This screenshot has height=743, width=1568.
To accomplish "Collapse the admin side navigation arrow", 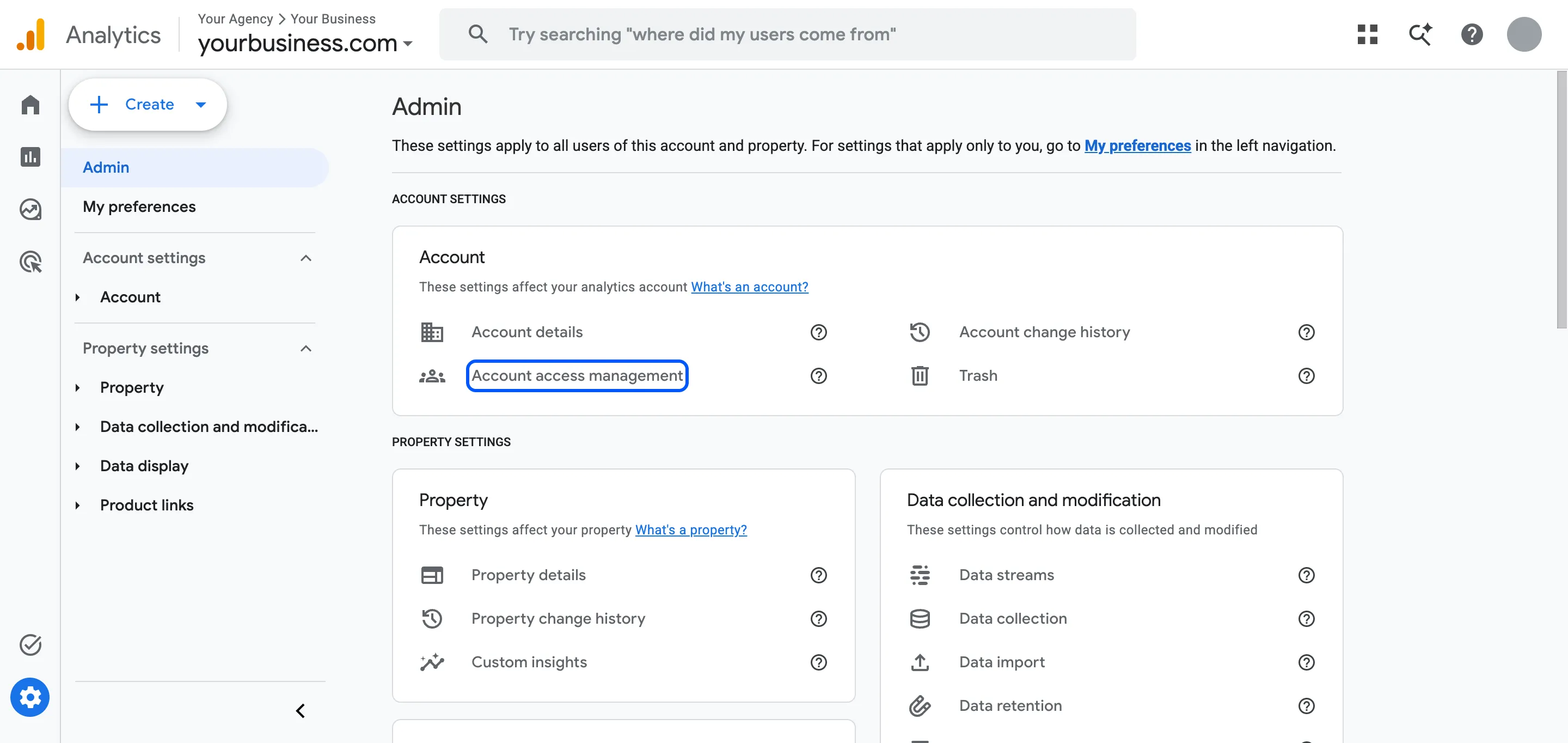I will 300,711.
